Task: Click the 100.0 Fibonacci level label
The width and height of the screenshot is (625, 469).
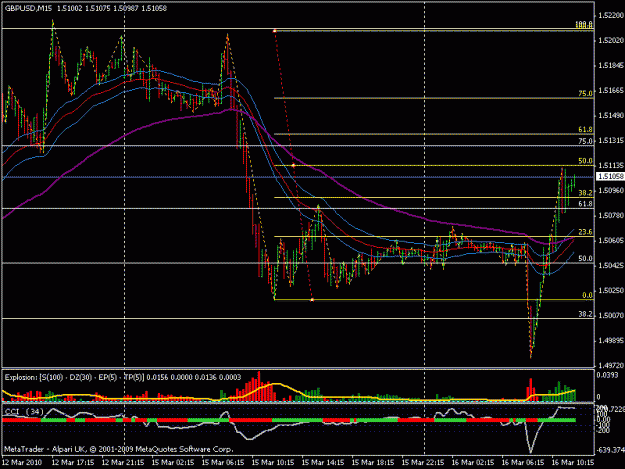Action: click(584, 25)
